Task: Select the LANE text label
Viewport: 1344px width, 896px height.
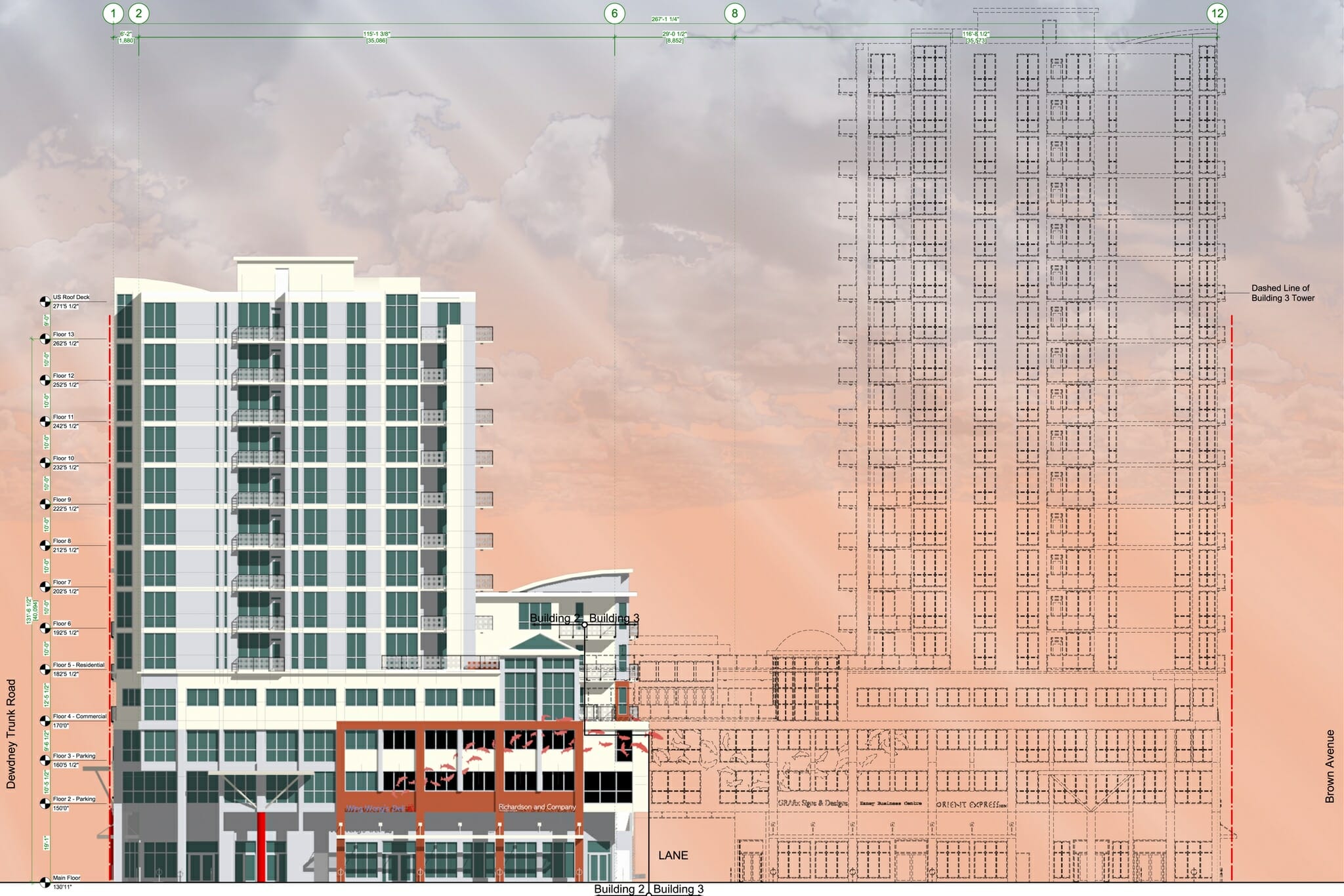Action: click(x=673, y=855)
